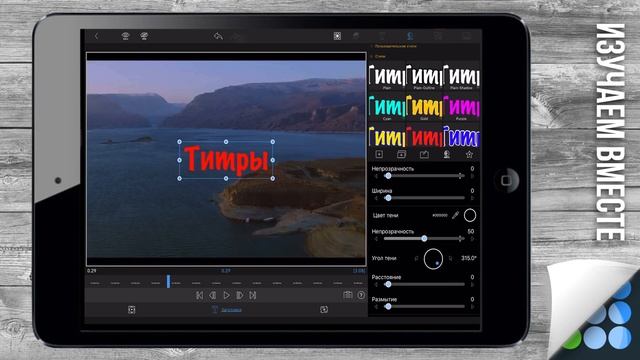Viewport: 640px width, 360px height.
Task: Apply the Purple text style preset
Action: 461,107
